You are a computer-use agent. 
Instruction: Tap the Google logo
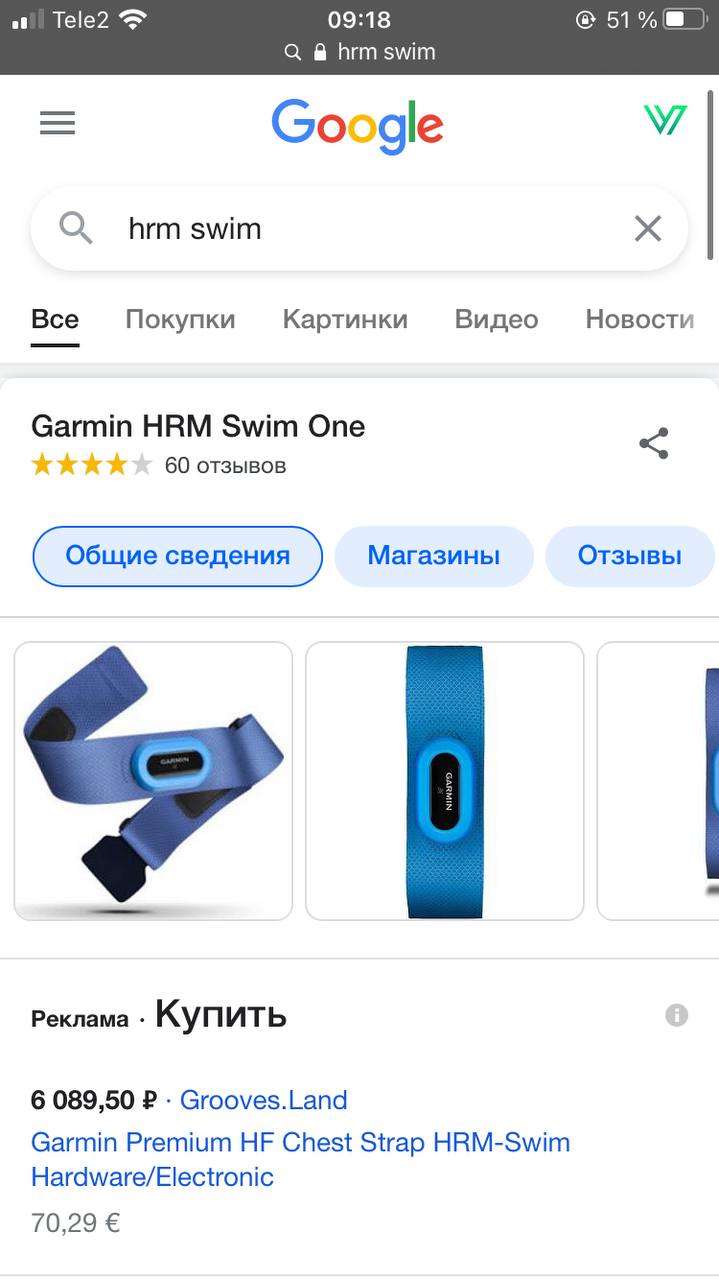pyautogui.click(x=357, y=126)
